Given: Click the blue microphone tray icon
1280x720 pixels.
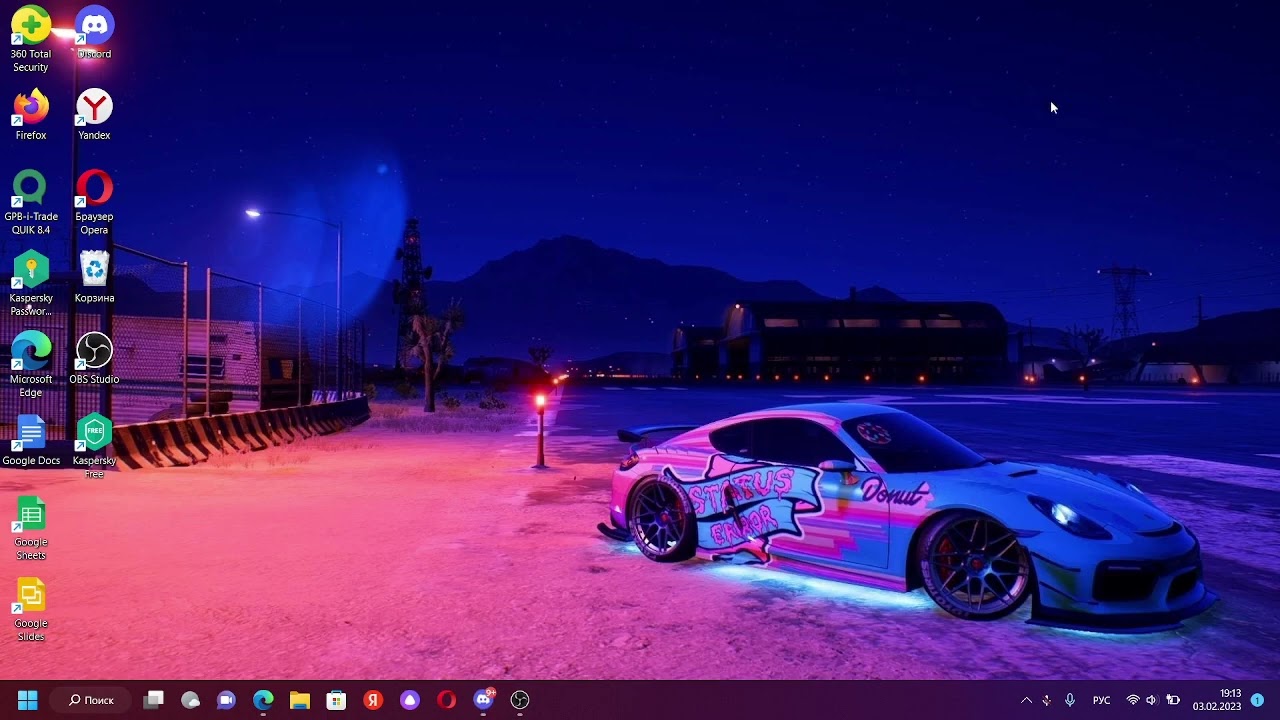Looking at the screenshot, I should click(x=1070, y=700).
